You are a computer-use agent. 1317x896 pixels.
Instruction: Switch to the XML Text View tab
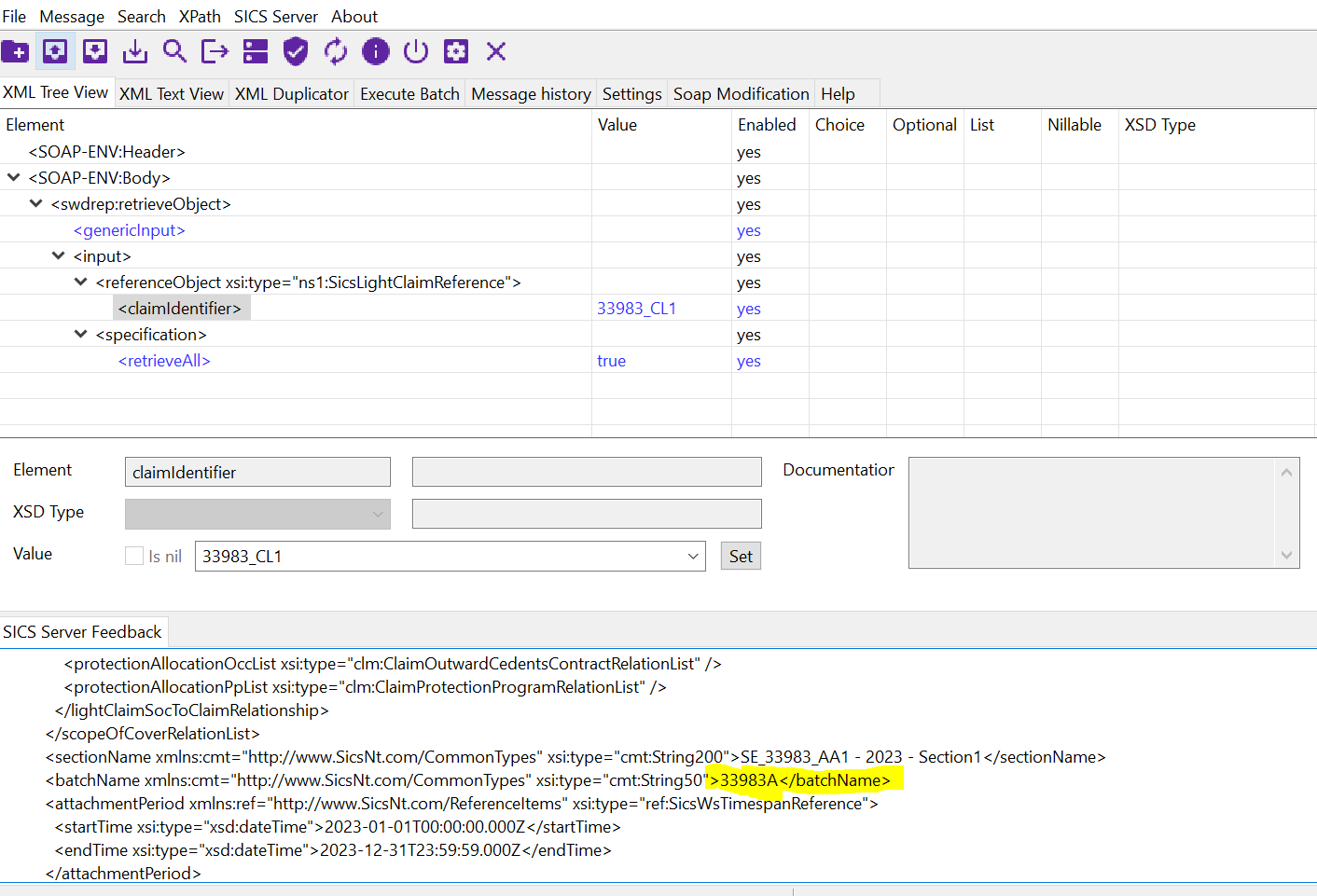pos(172,94)
